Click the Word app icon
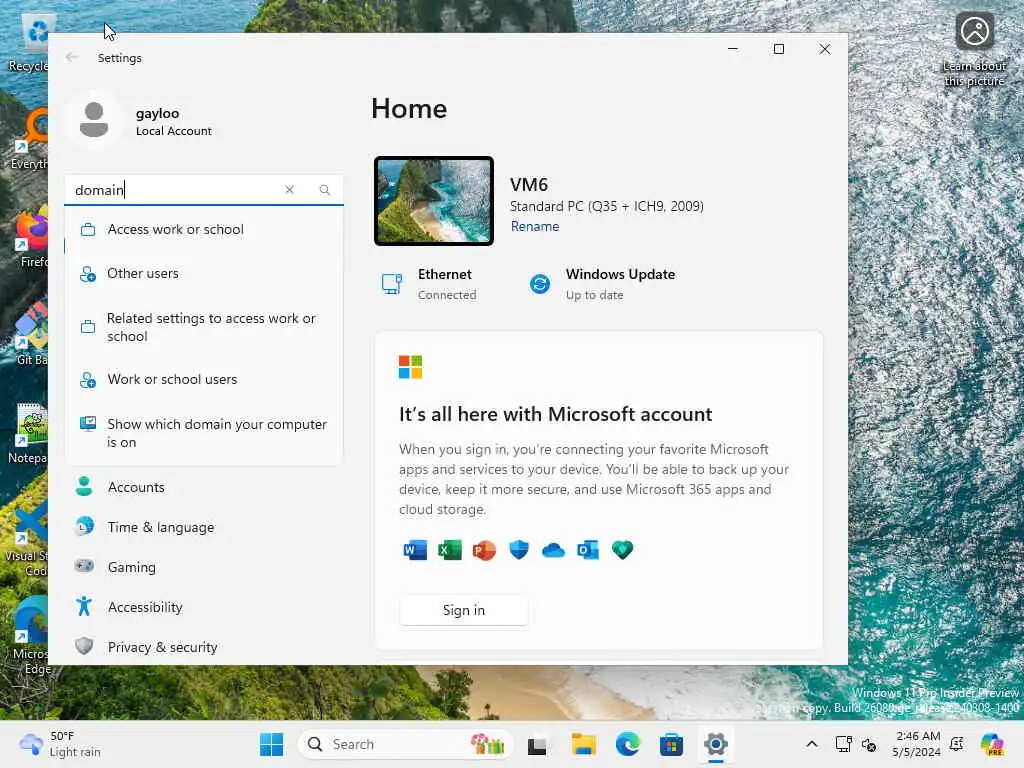 415,550
